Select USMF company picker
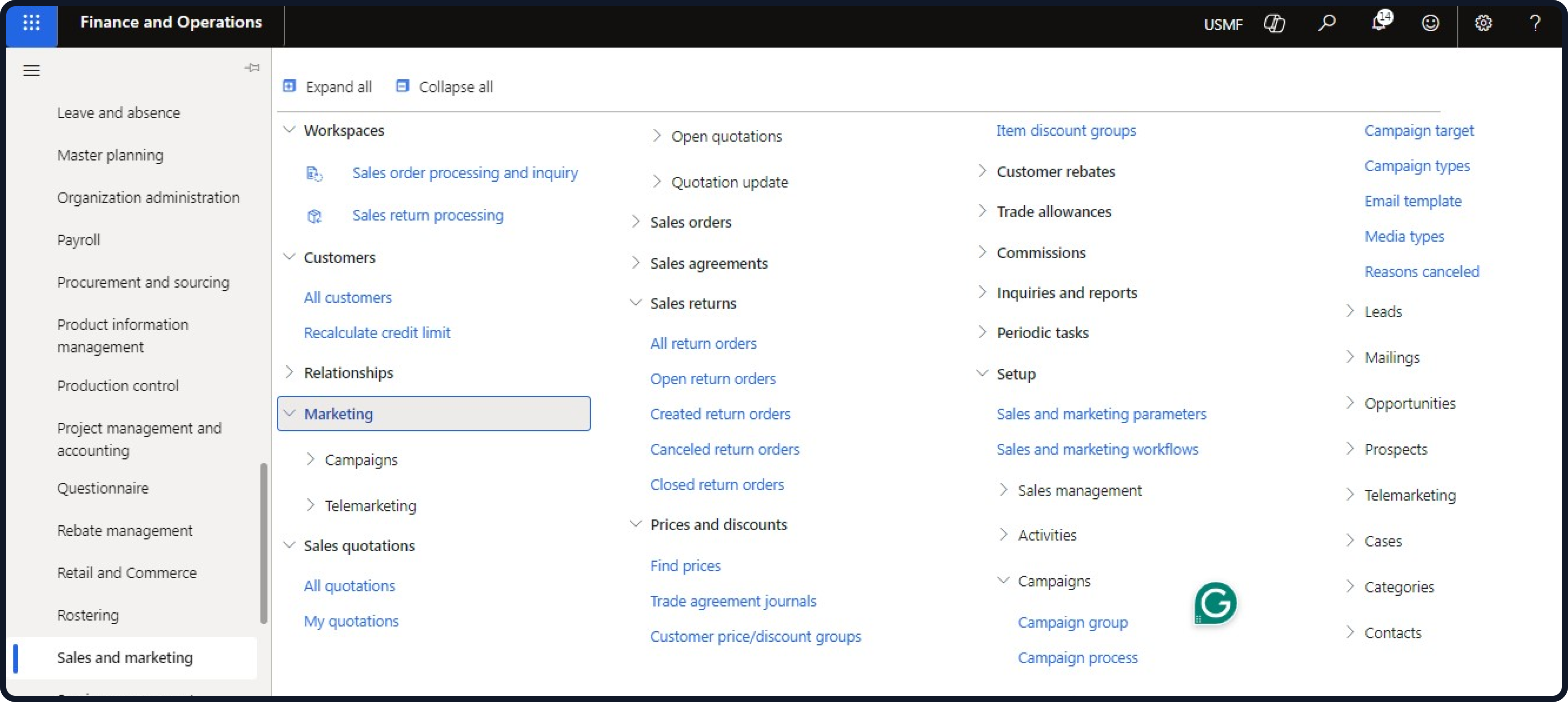This screenshot has width=1568, height=702. coord(1223,24)
